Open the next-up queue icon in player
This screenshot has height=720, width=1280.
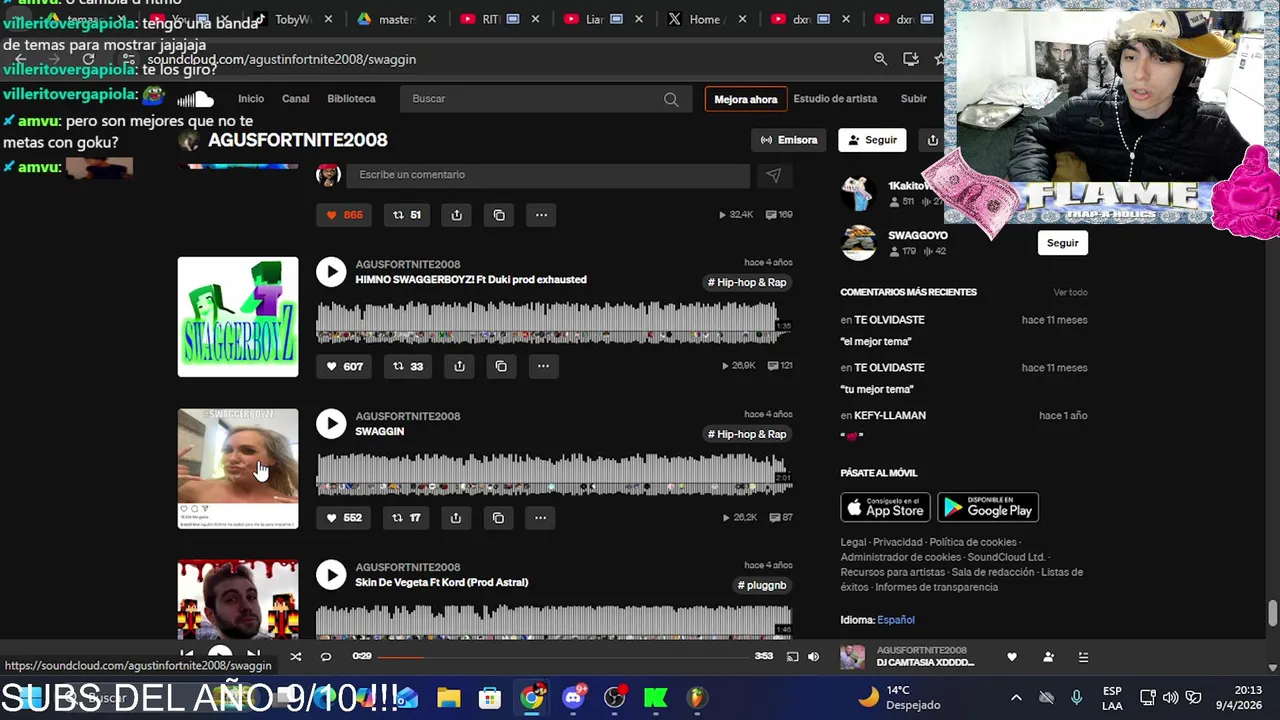point(1083,657)
